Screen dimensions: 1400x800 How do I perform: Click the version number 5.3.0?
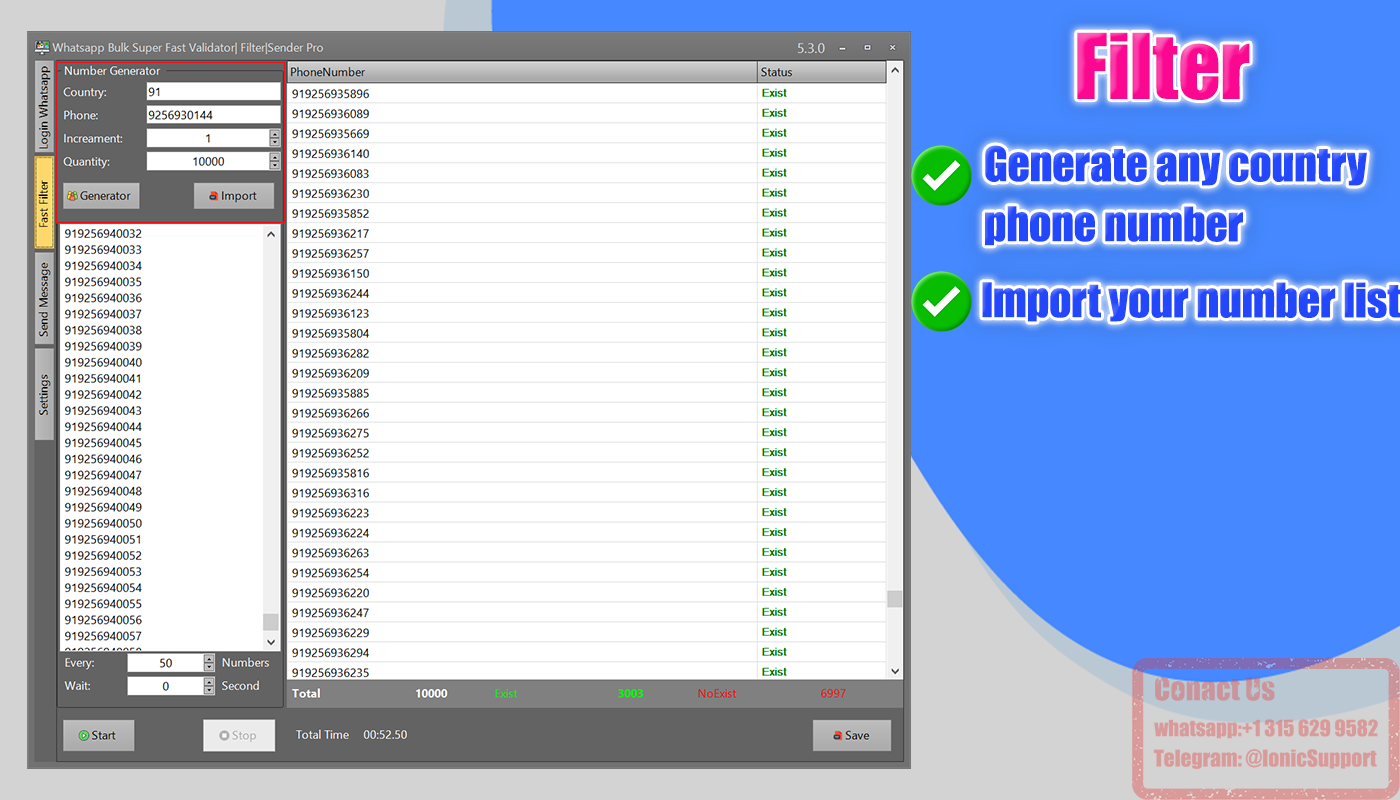tap(811, 48)
